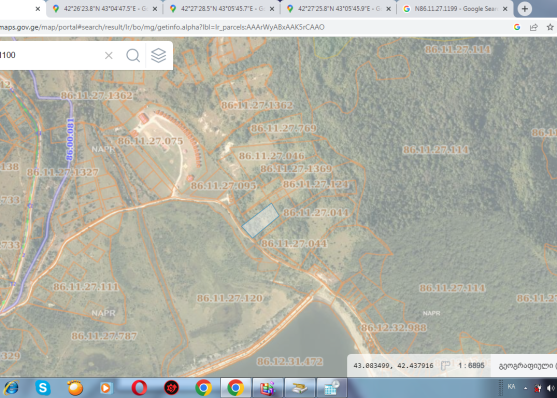Open a new browser tab
This screenshot has height=398, width=557.
click(525, 9)
